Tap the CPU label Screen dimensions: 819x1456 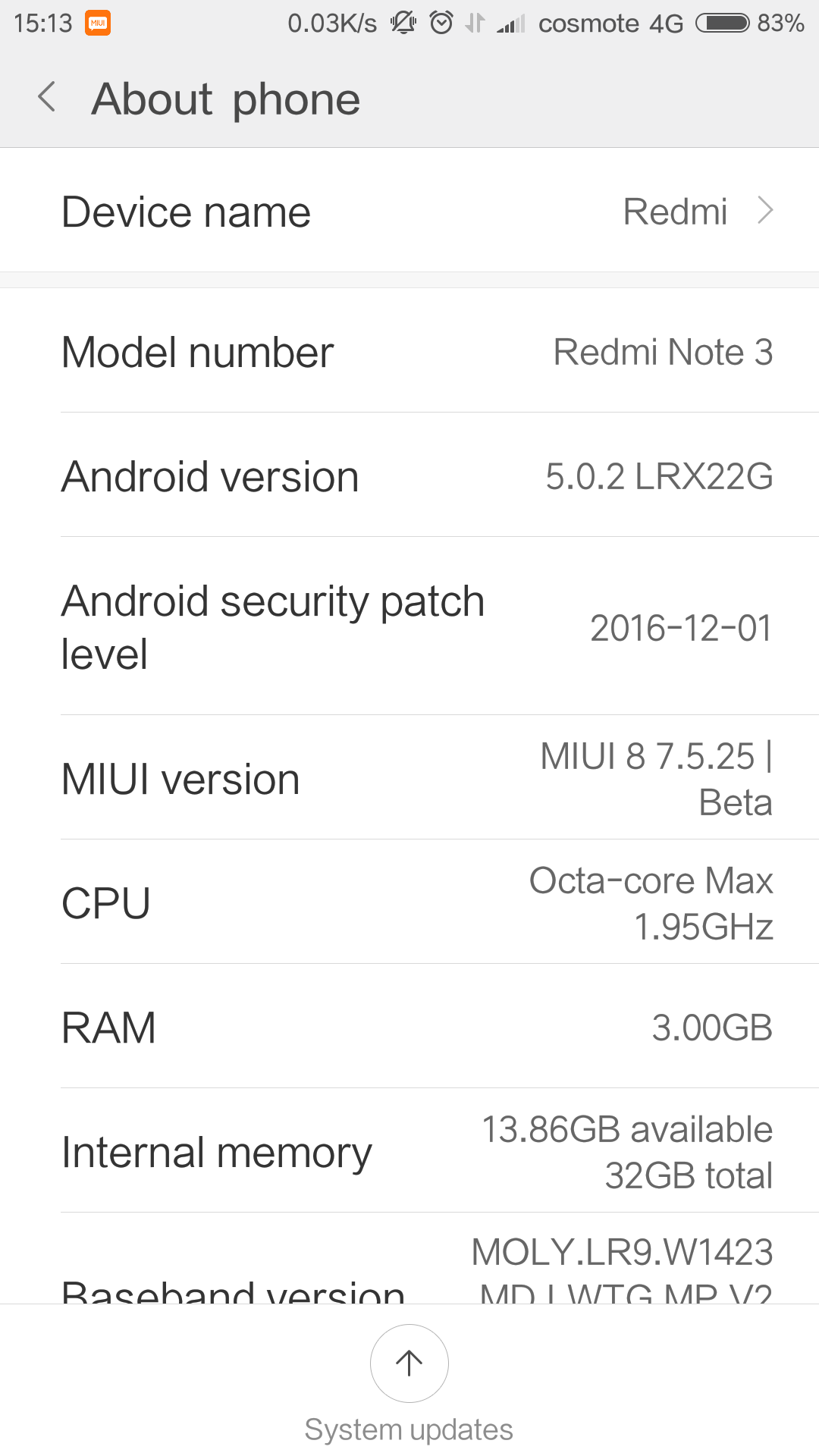pyautogui.click(x=106, y=903)
